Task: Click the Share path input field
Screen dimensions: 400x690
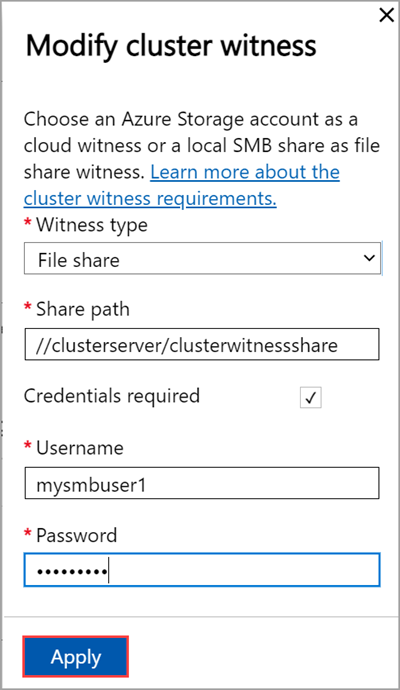Action: [x=202, y=344]
